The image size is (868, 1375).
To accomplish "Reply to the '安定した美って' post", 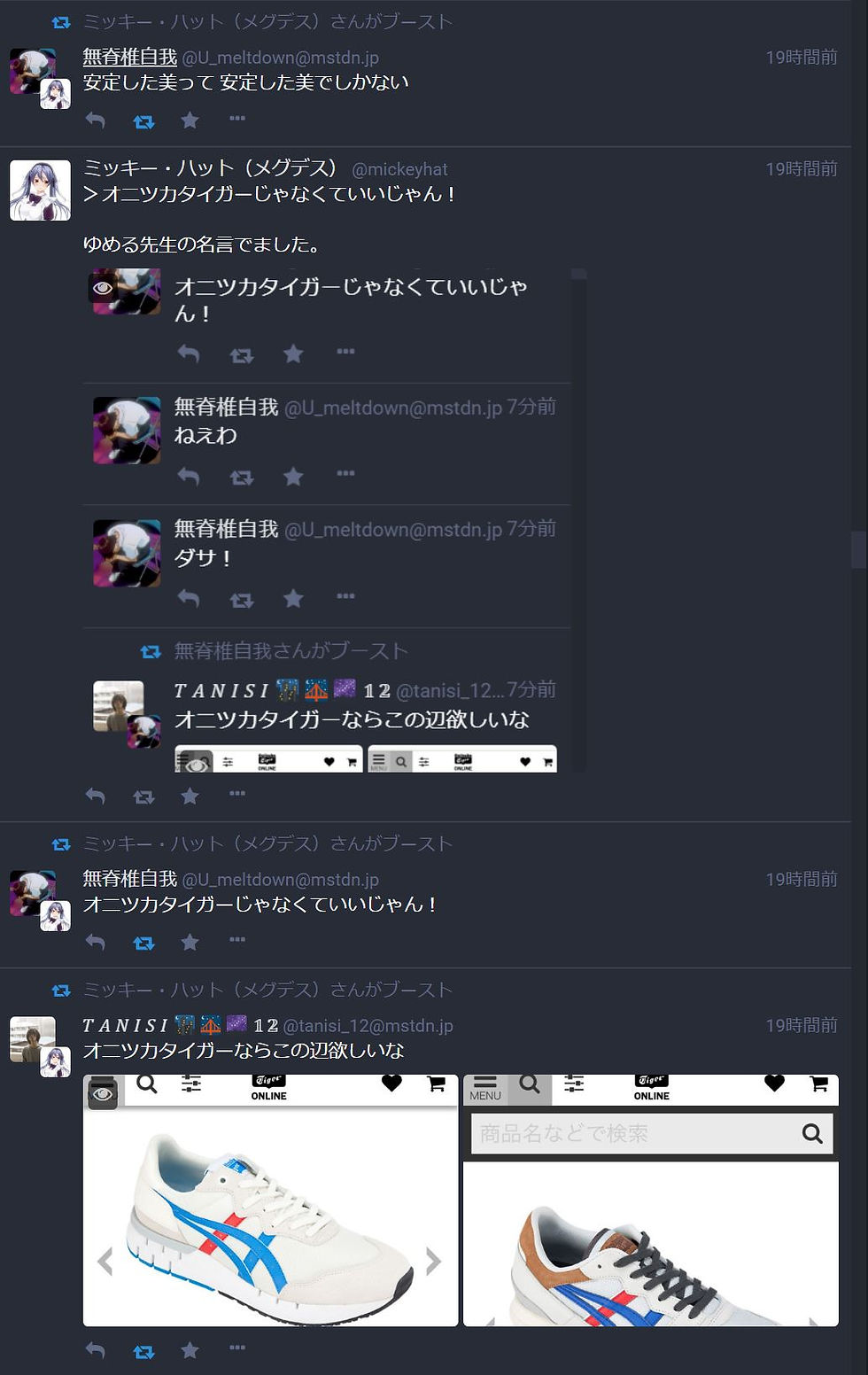I will click(x=95, y=120).
